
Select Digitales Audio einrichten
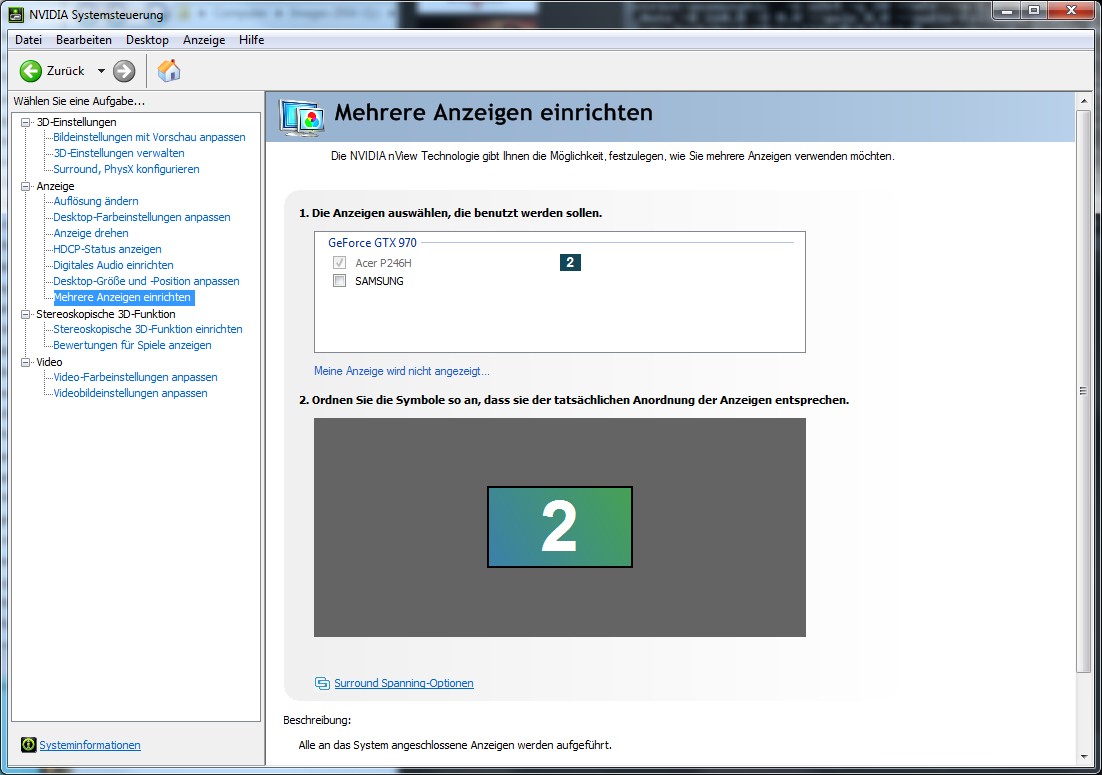(x=113, y=265)
